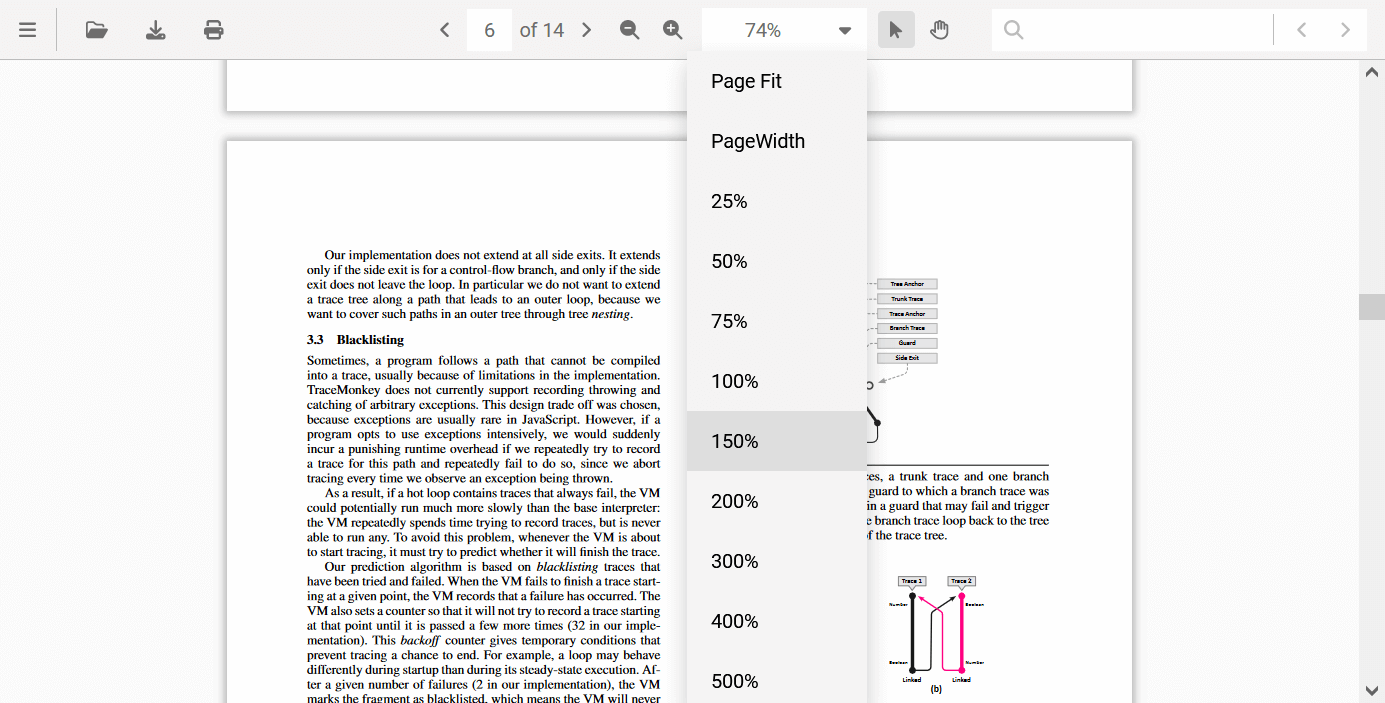The width and height of the screenshot is (1385, 703).
Task: Set zoom to 150%
Action: (735, 441)
